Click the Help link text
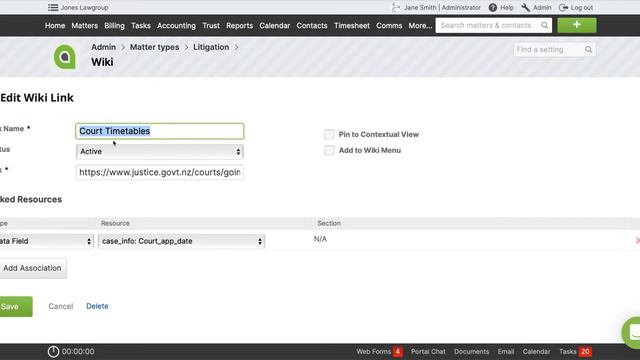This screenshot has width=640, height=360. [507, 7]
